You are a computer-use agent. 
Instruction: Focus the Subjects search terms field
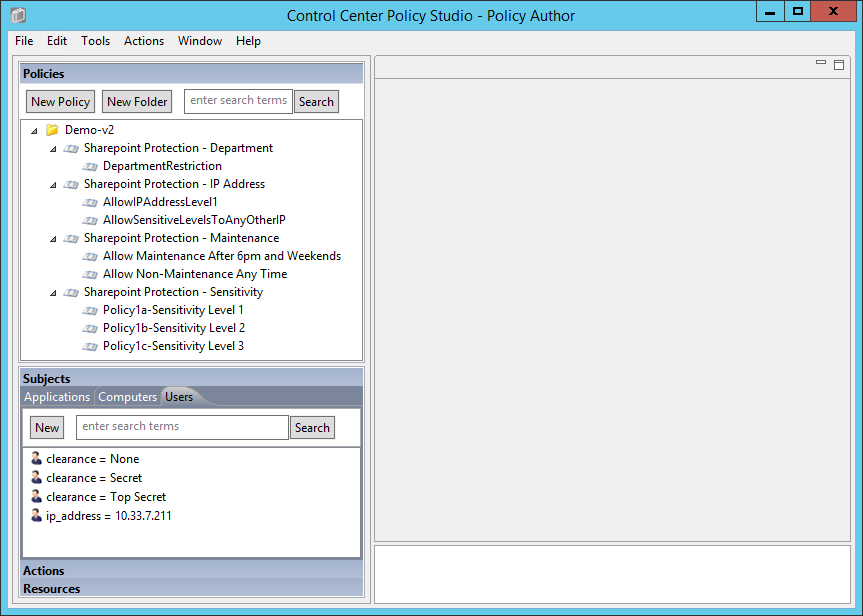tap(182, 427)
